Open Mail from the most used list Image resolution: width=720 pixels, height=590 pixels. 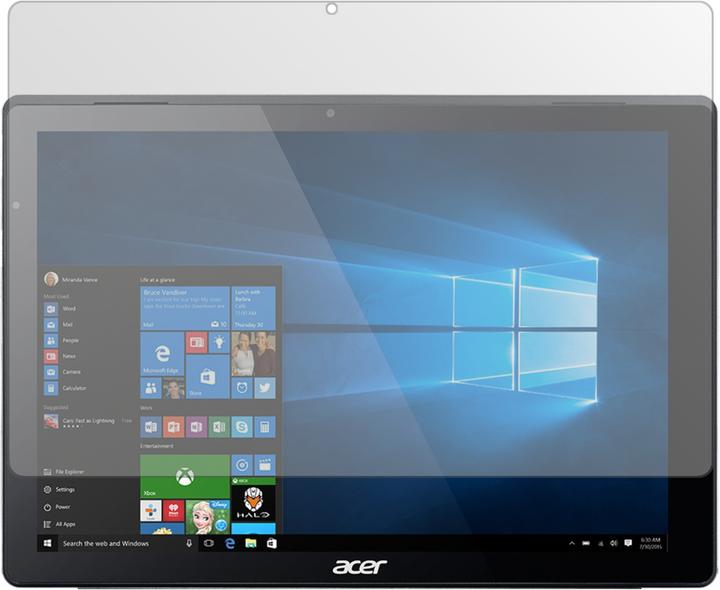pyautogui.click(x=58, y=325)
